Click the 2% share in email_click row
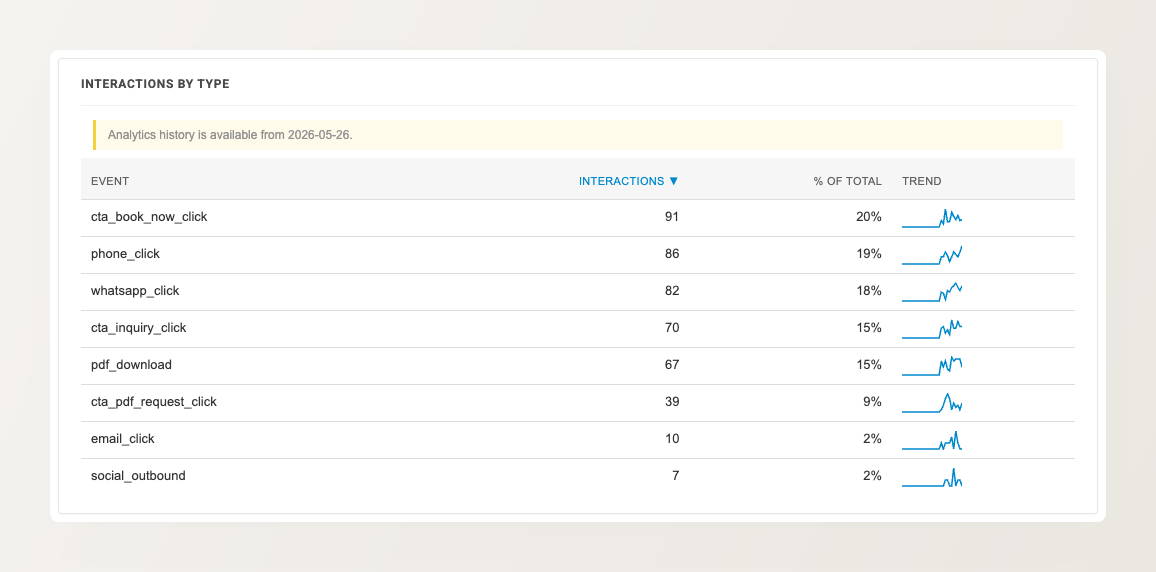1156x572 pixels. click(872, 439)
